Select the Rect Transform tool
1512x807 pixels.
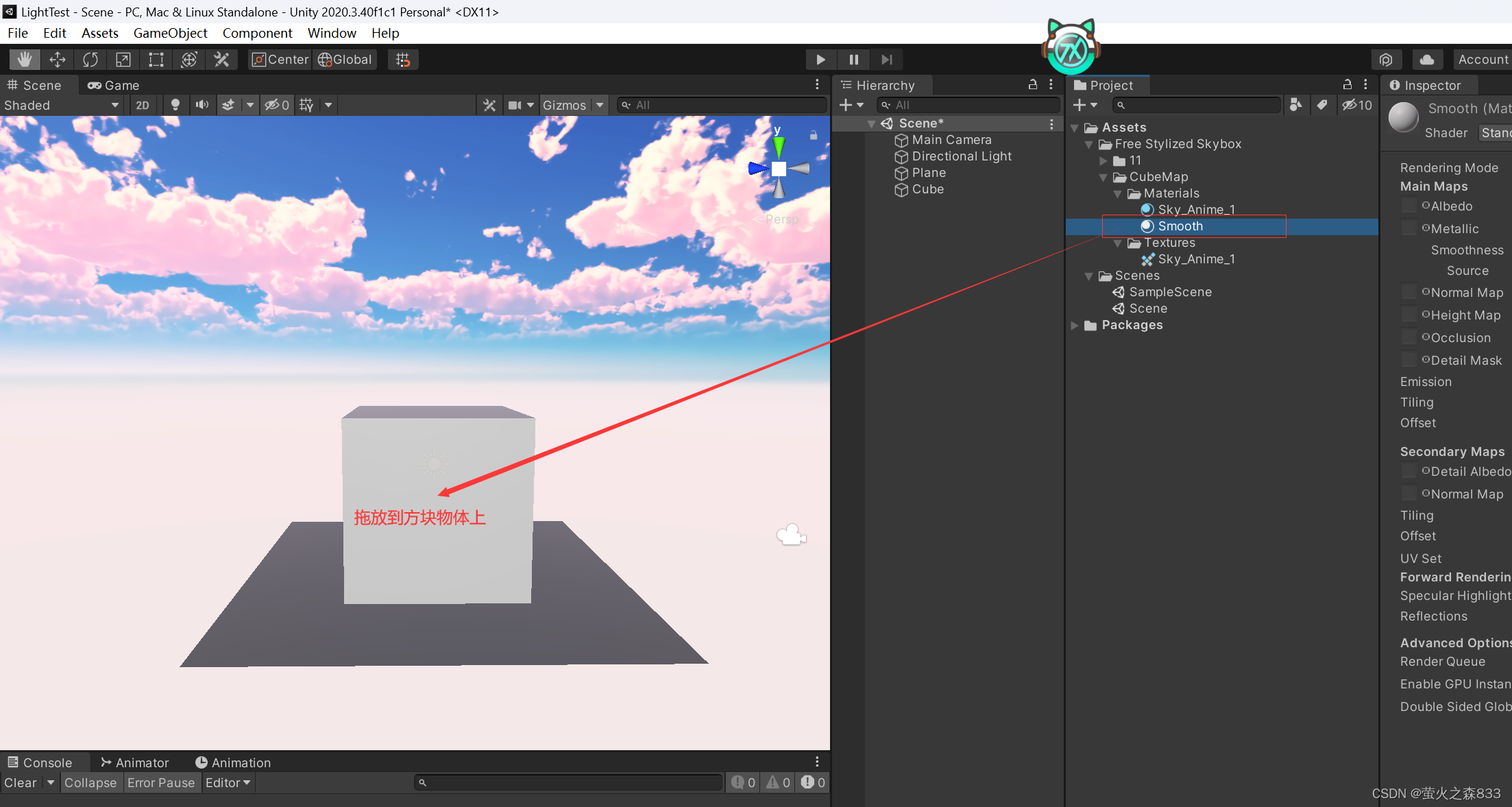[x=156, y=60]
